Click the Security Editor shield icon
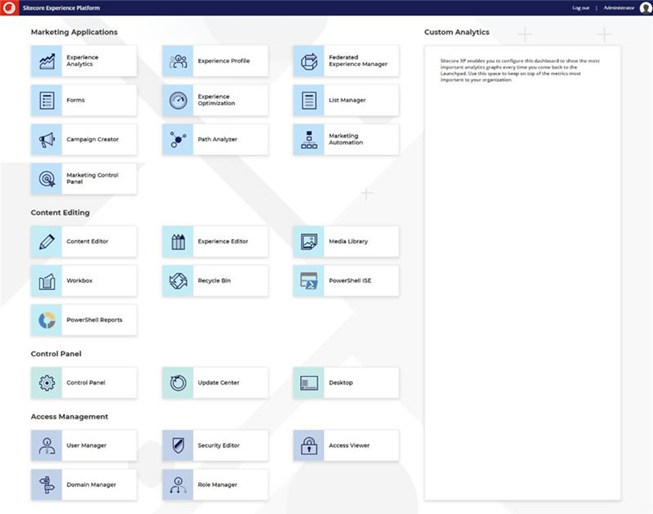This screenshot has width=653, height=514. [178, 446]
